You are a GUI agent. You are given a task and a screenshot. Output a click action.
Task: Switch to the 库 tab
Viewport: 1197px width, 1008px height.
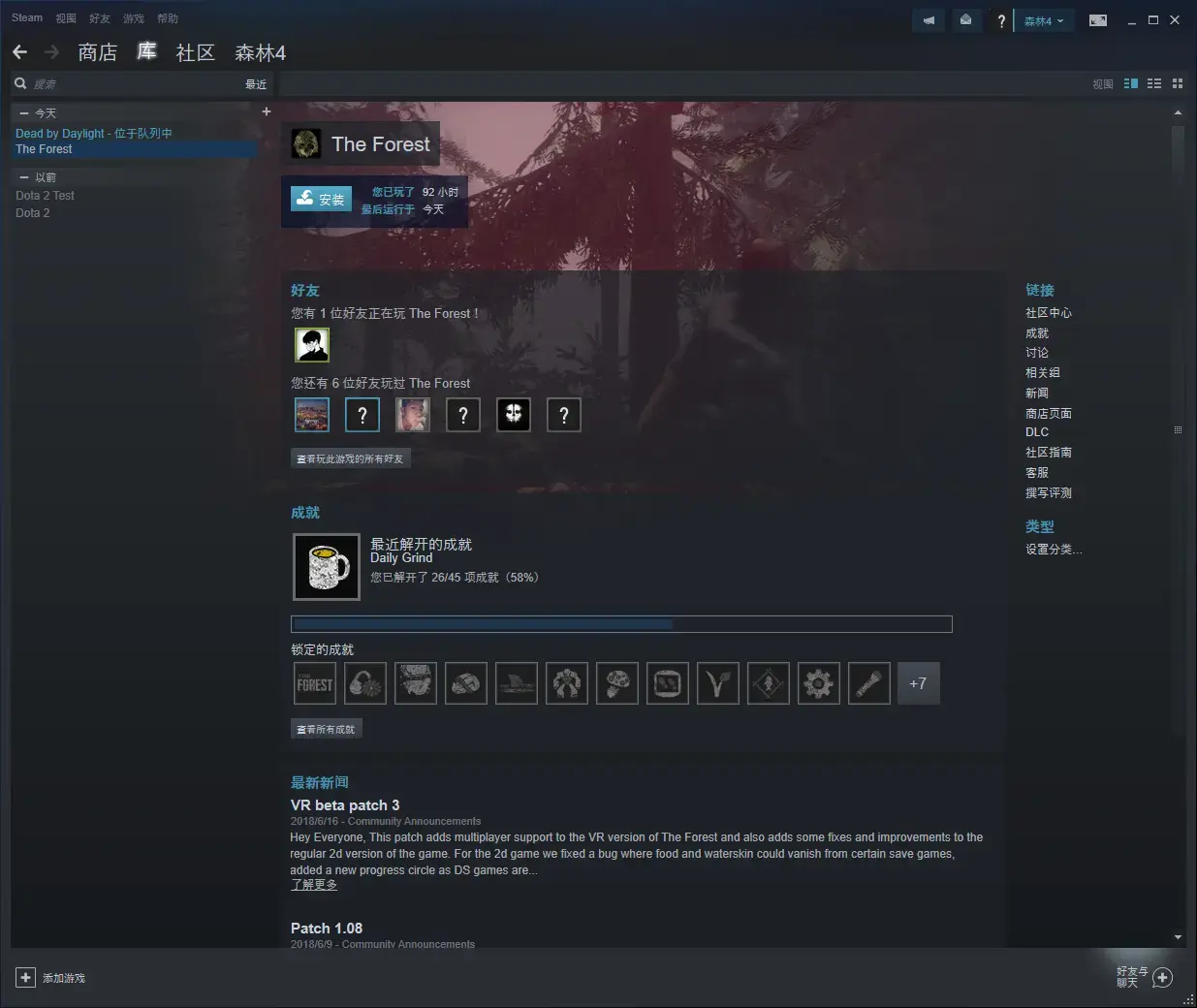[x=146, y=51]
